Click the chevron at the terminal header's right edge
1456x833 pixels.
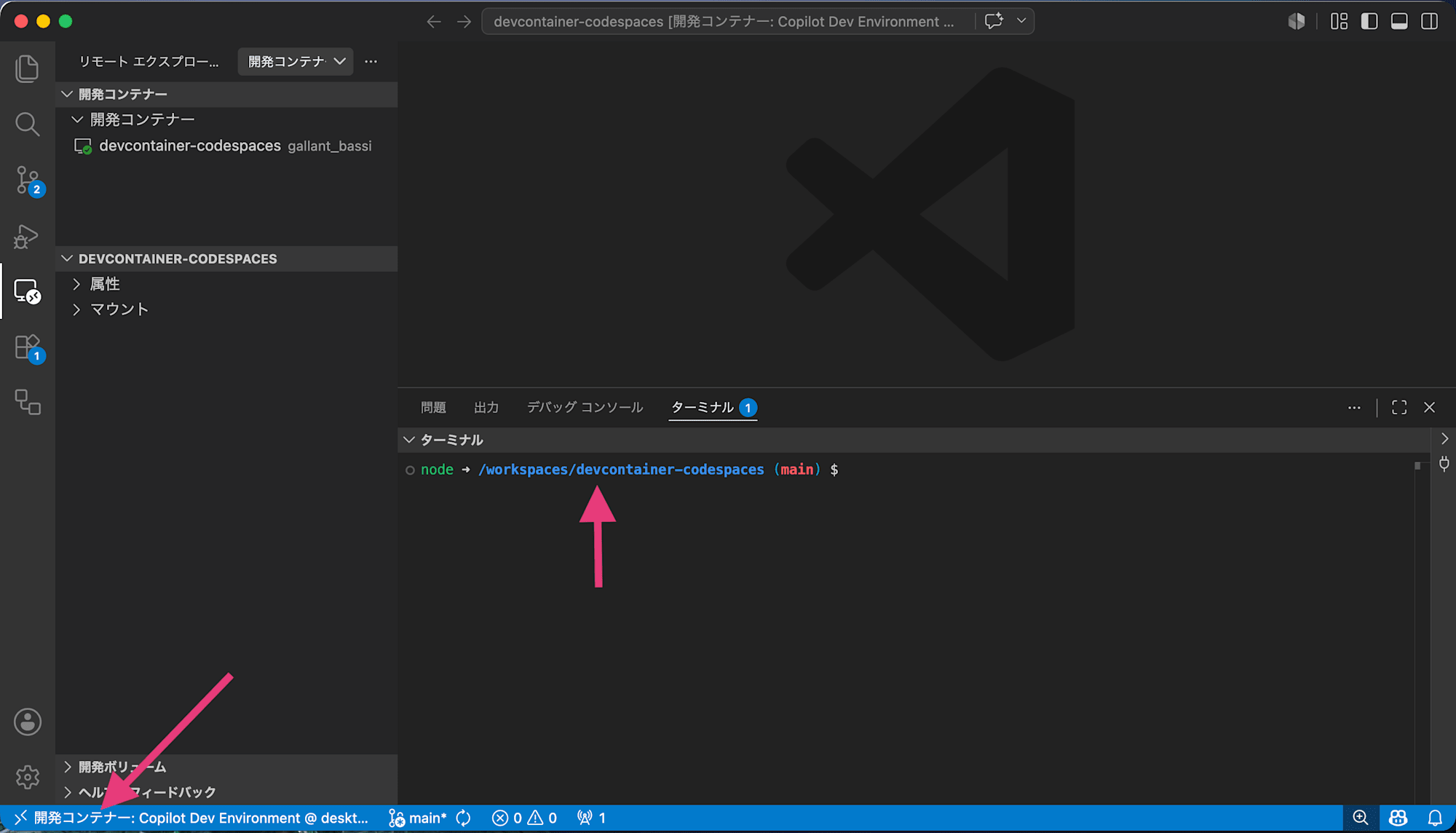click(1444, 438)
